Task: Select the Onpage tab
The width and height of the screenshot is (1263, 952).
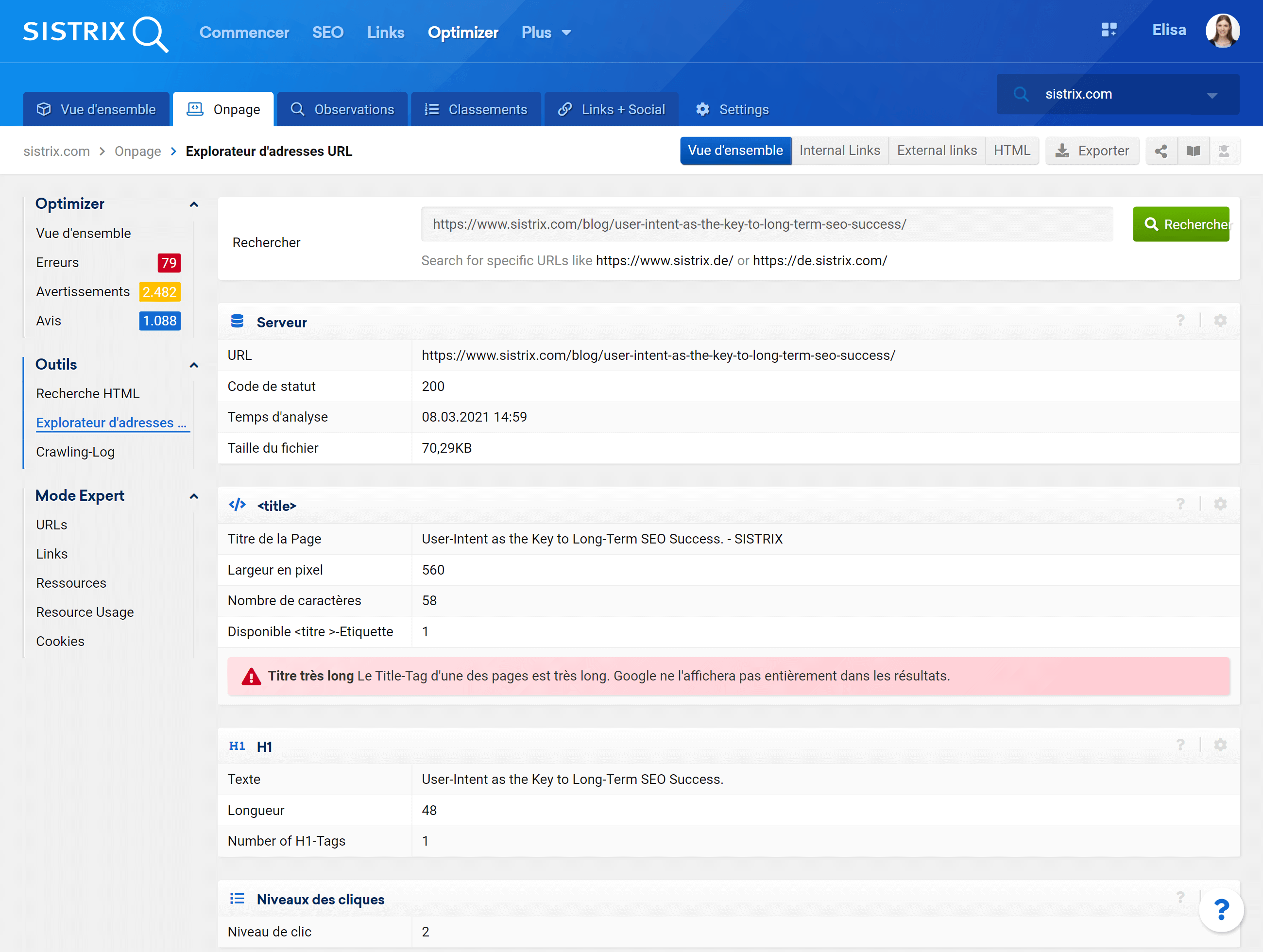Action: pyautogui.click(x=223, y=109)
